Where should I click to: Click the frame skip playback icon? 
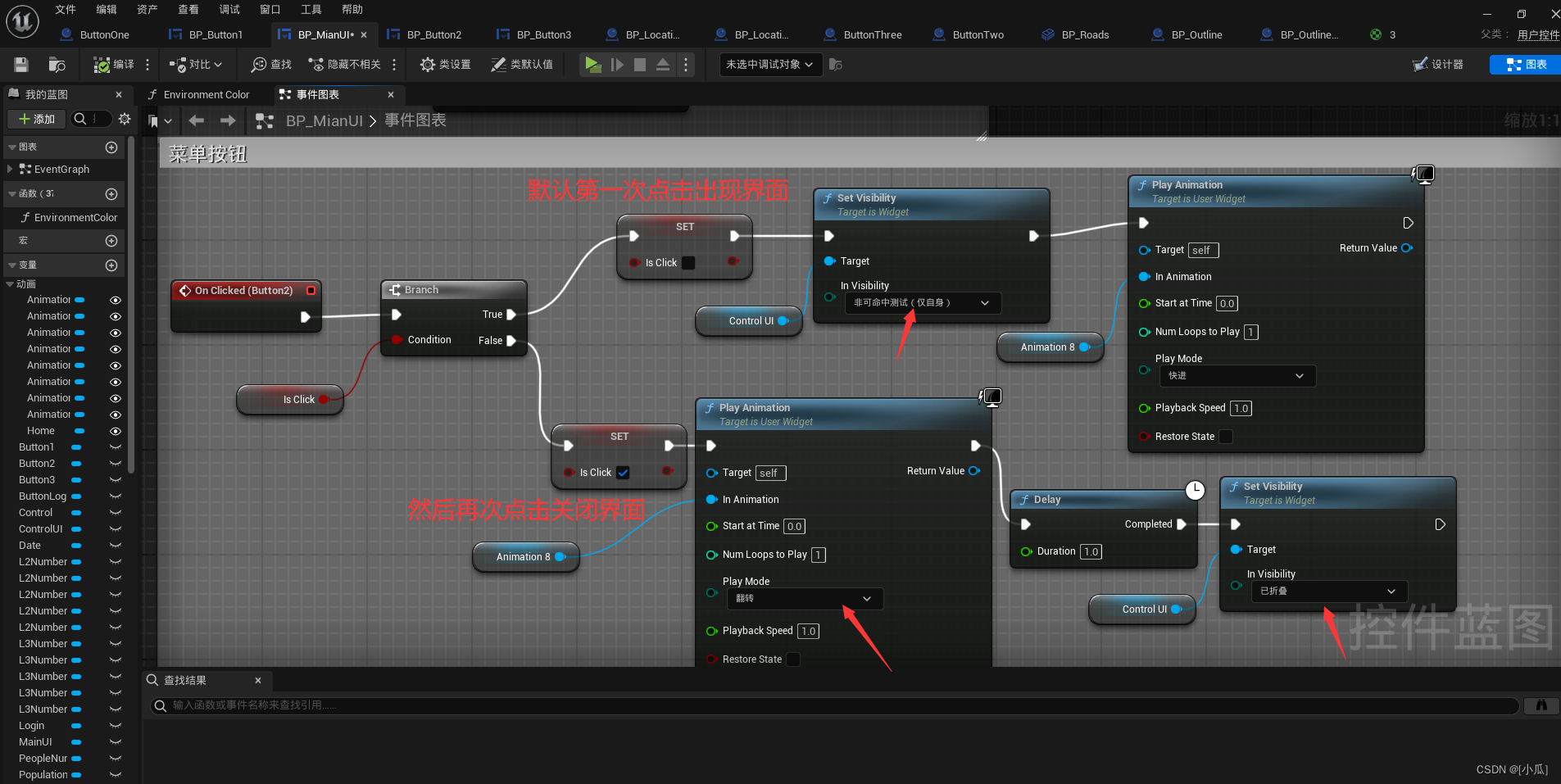(617, 64)
